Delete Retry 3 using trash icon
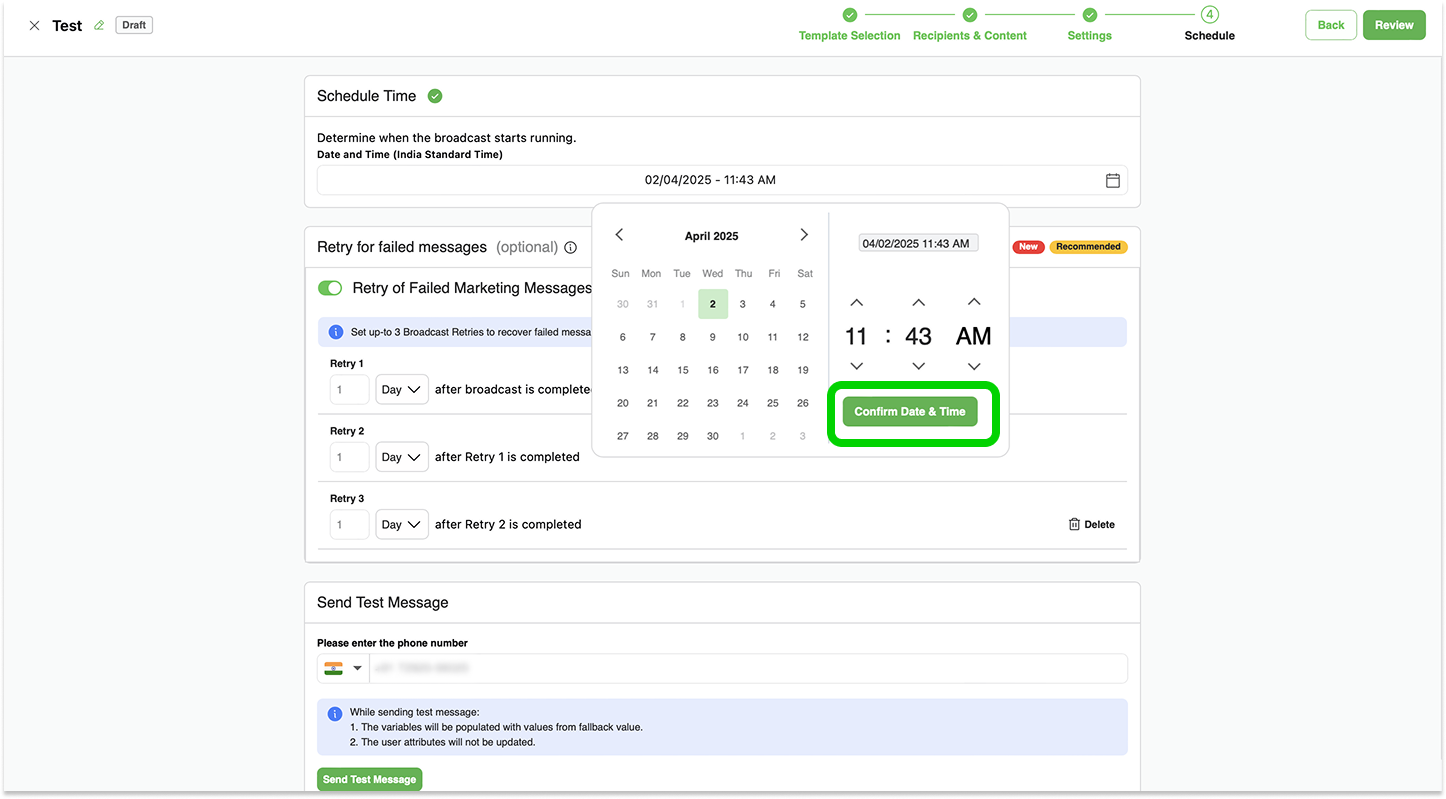 pos(1074,524)
